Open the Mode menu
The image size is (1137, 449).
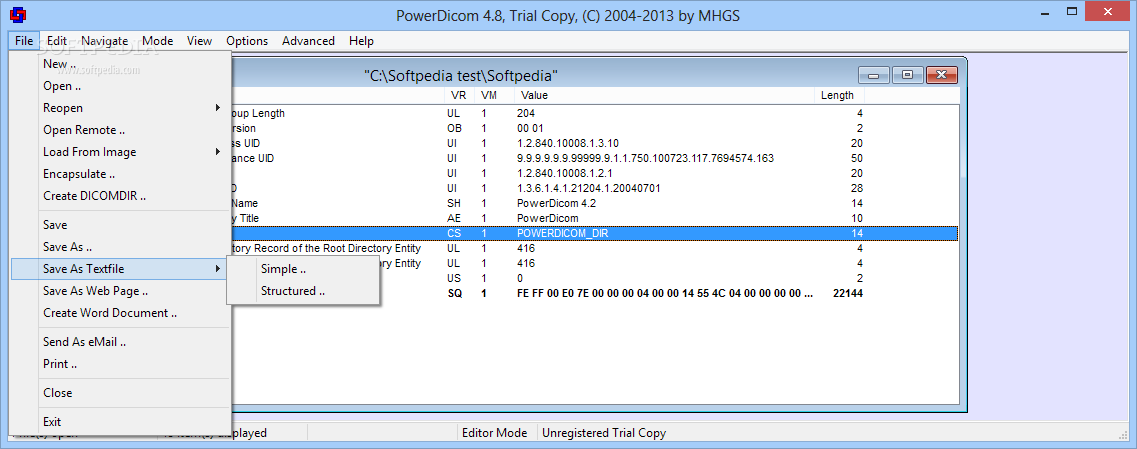point(157,41)
